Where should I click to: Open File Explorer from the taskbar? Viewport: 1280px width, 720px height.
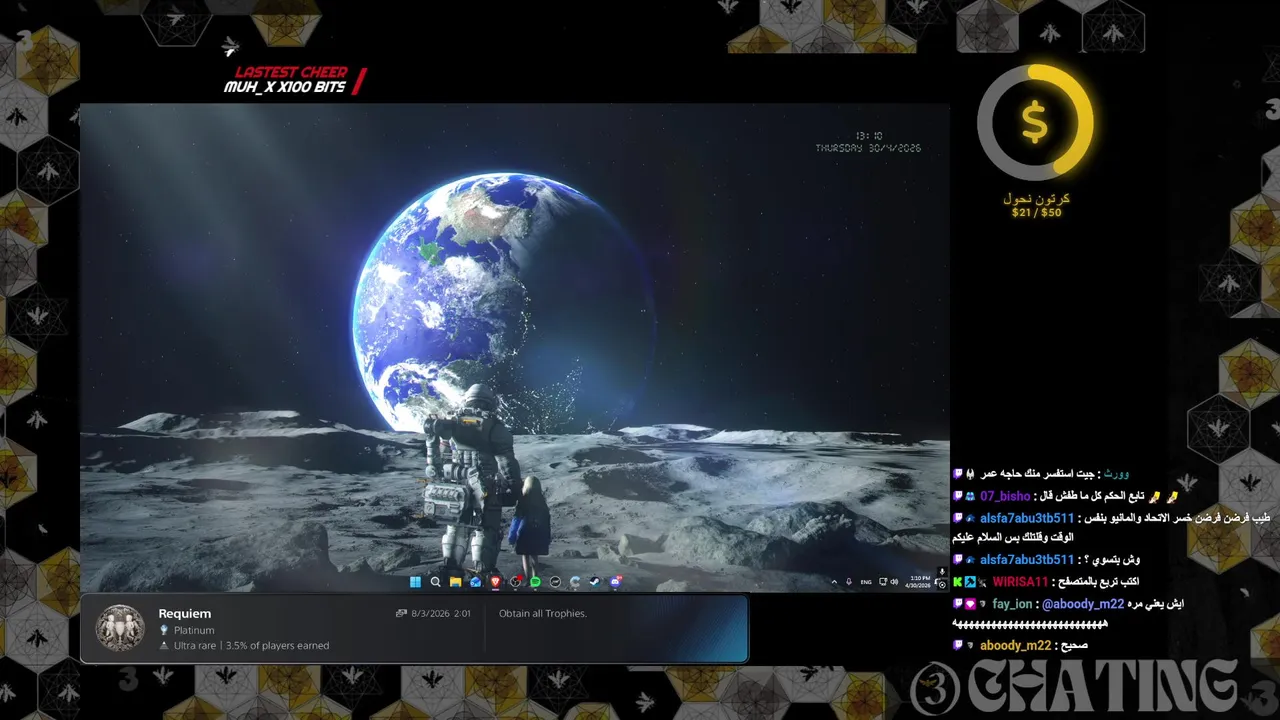455,582
